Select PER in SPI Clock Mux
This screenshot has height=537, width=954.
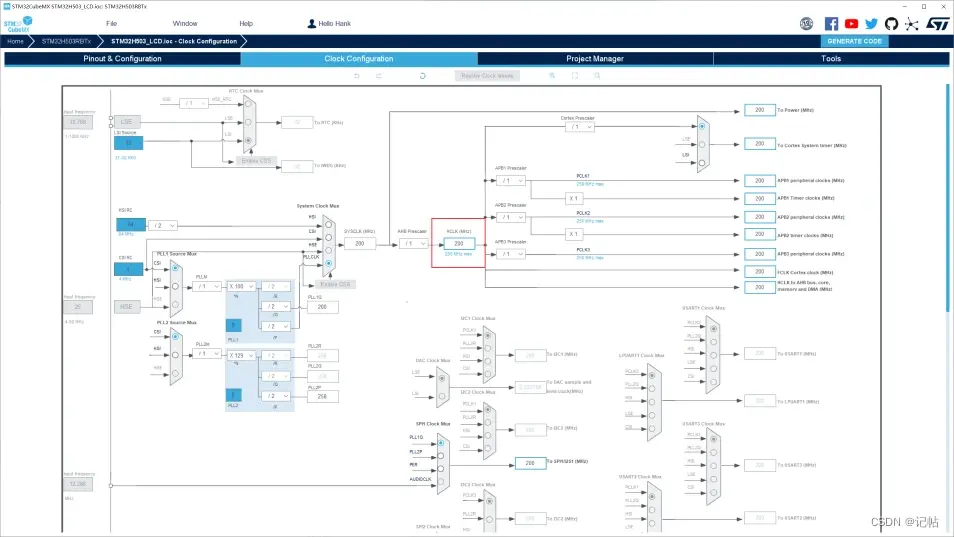pos(441,469)
